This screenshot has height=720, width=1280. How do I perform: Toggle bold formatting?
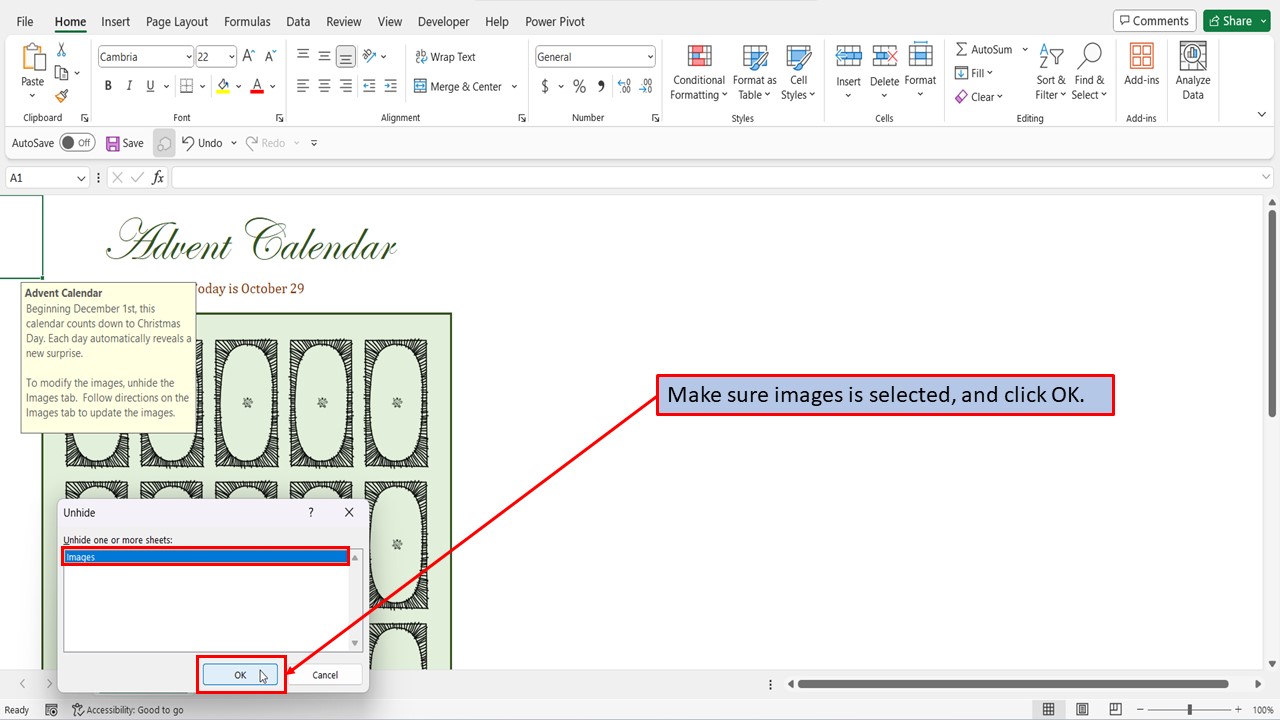pos(108,85)
